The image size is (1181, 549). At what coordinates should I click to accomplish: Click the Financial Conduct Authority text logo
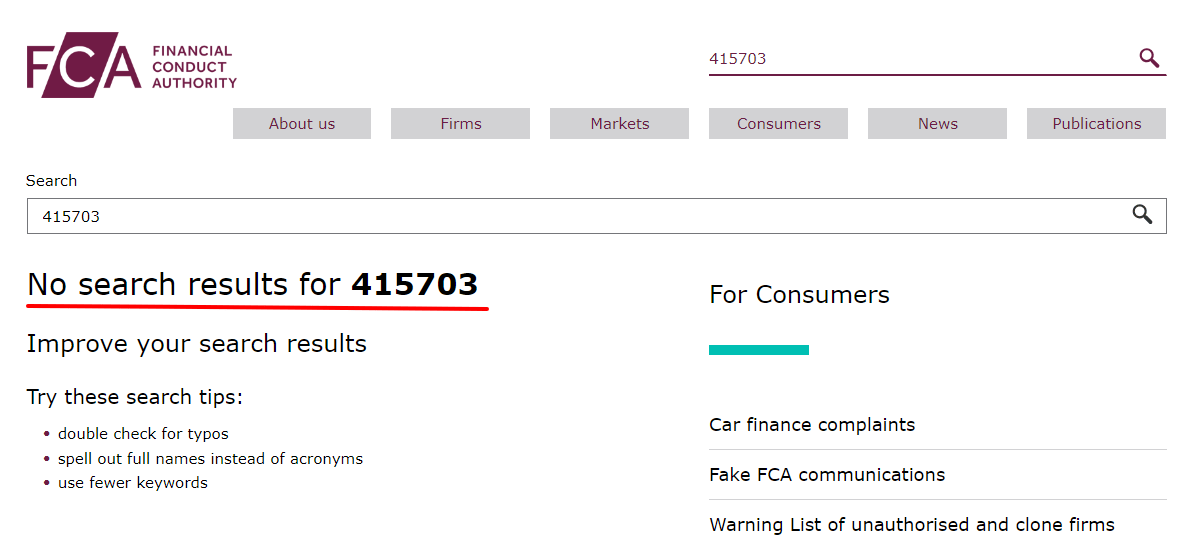click(x=193, y=67)
